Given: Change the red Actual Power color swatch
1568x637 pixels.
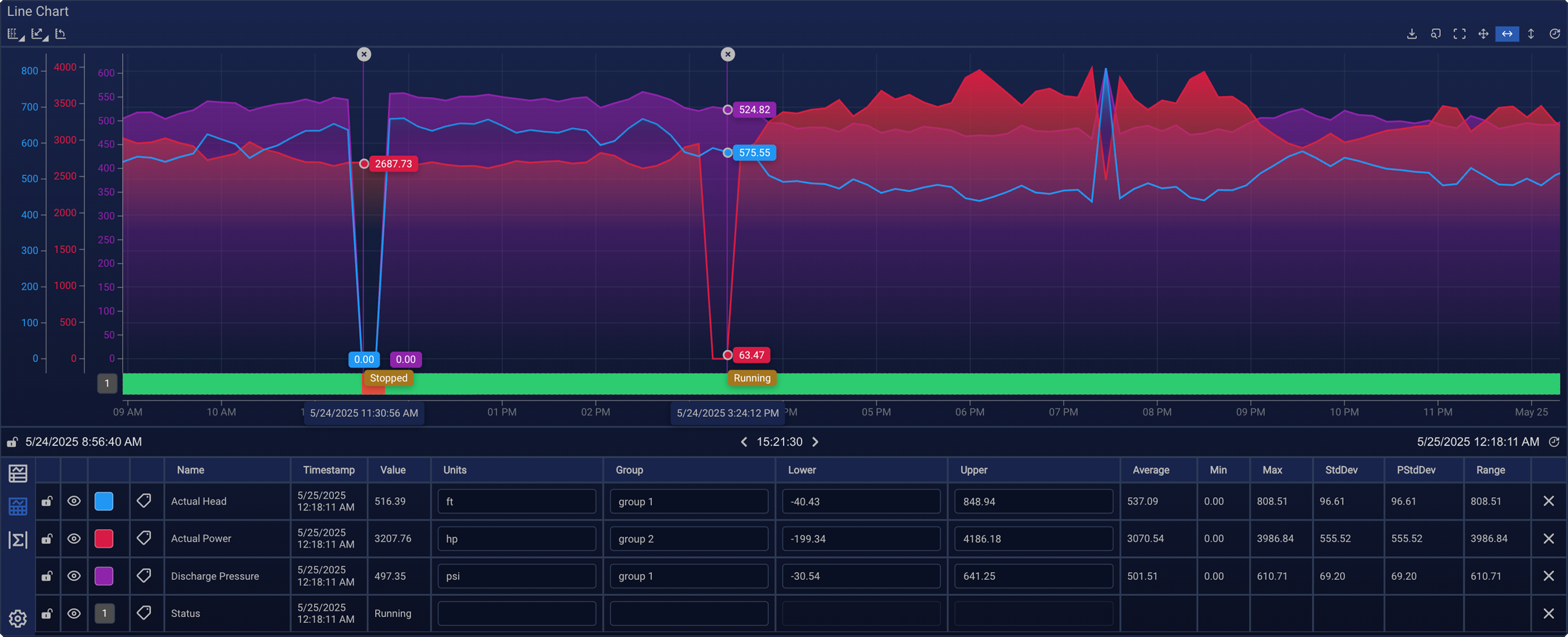Looking at the screenshot, I should click(104, 539).
